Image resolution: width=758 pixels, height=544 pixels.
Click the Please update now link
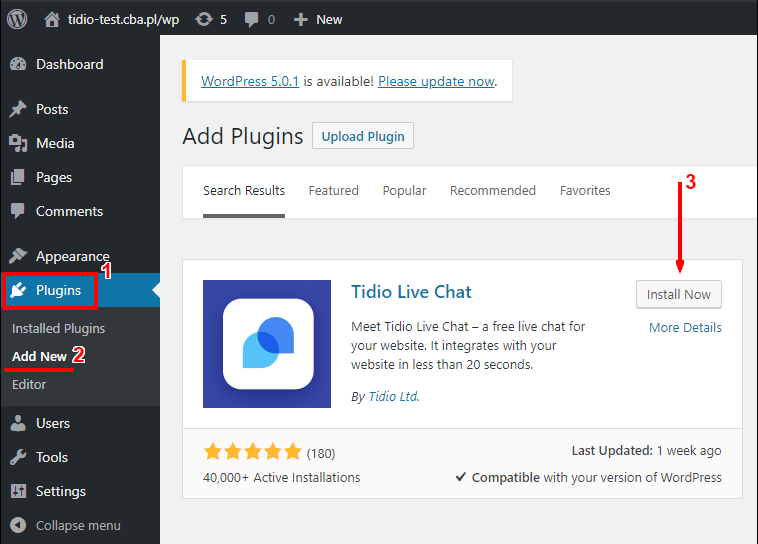tap(436, 81)
